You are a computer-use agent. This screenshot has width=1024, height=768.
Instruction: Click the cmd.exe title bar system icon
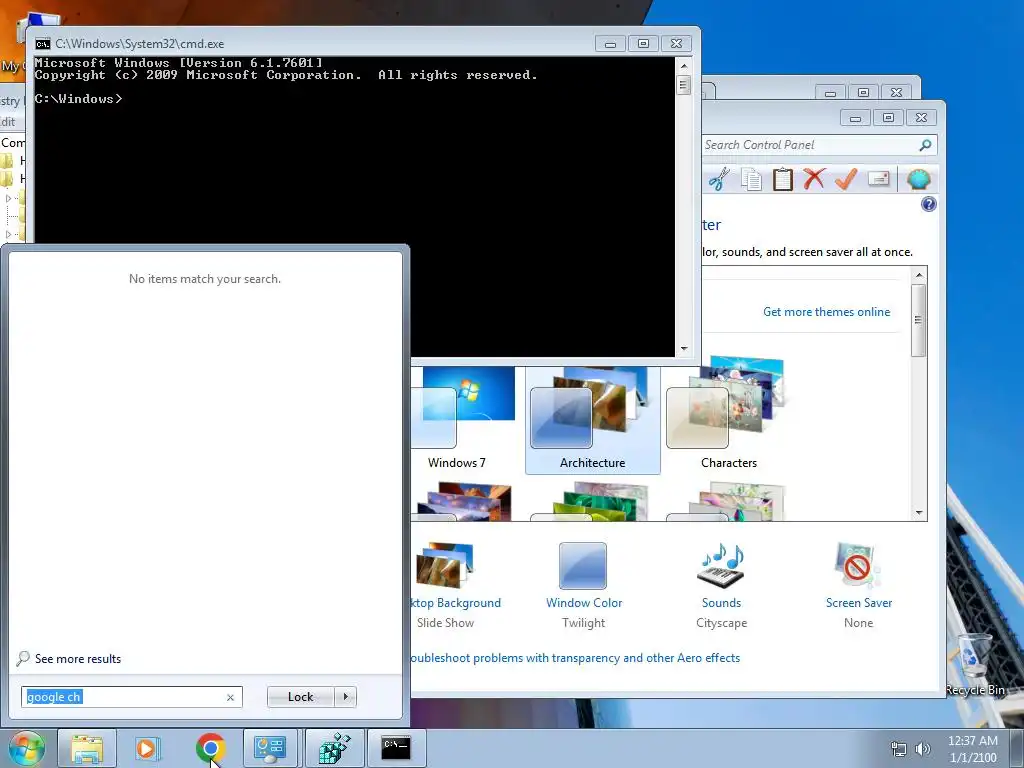(43, 44)
